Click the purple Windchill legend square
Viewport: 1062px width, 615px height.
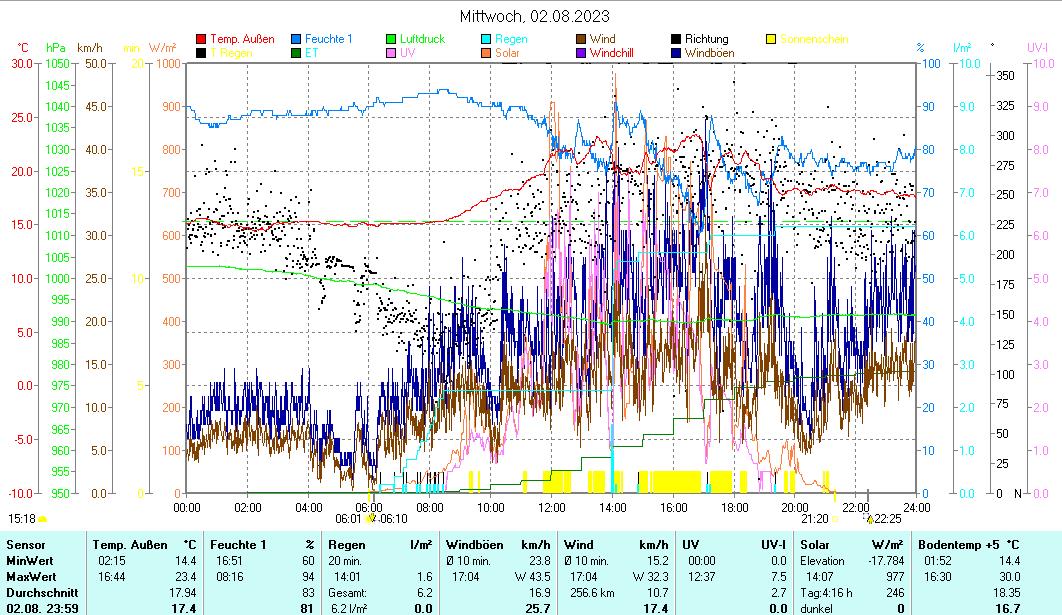pyautogui.click(x=581, y=53)
